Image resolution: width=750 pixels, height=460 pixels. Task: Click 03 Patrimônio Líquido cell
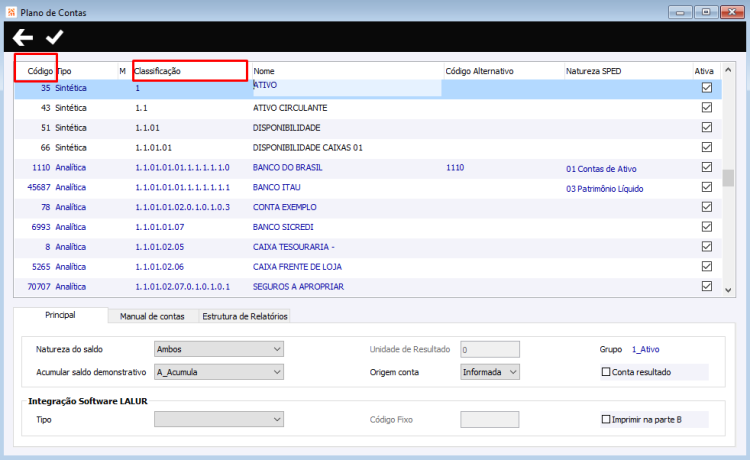click(605, 188)
